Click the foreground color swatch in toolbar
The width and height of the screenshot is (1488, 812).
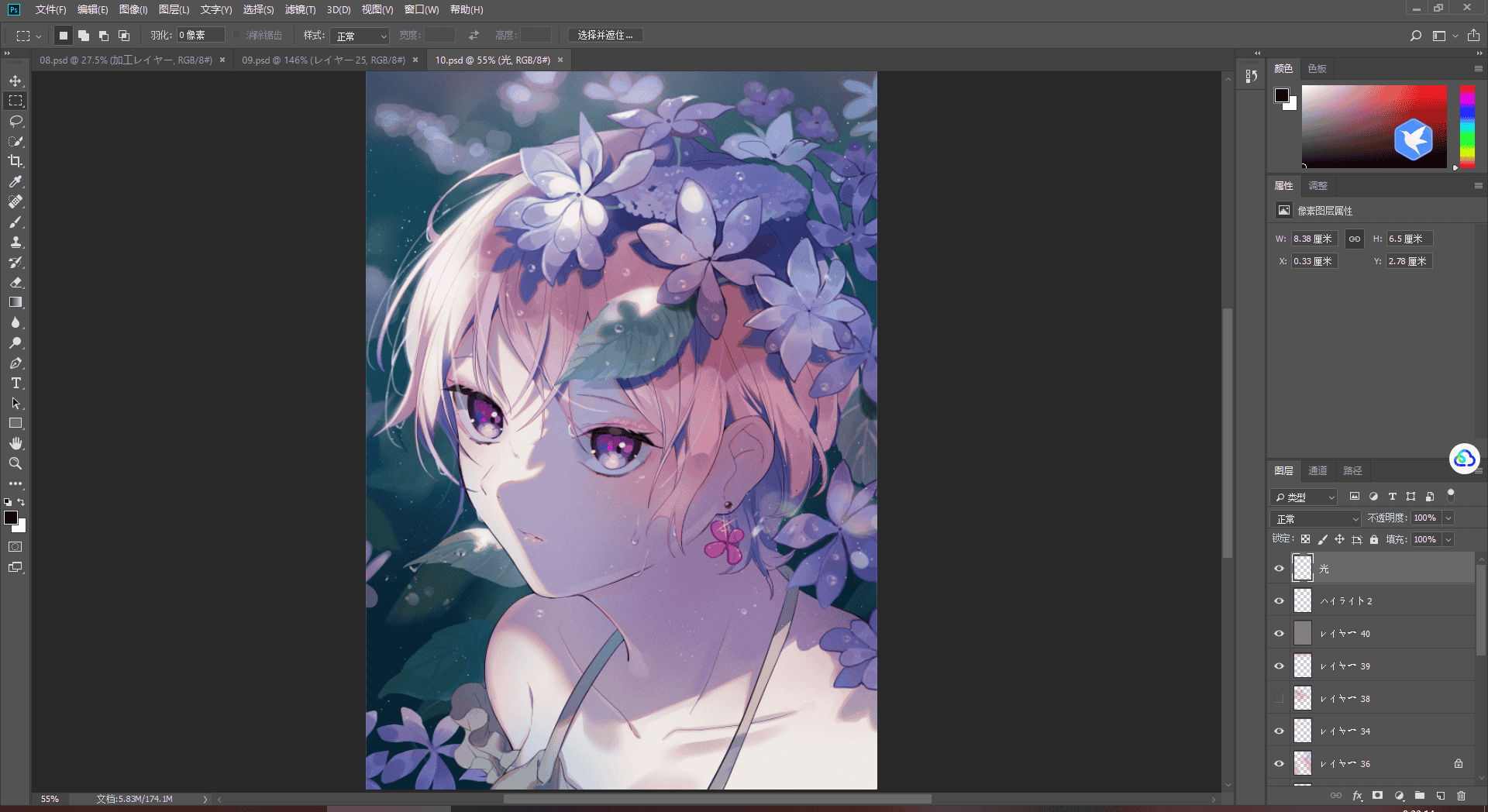point(11,518)
